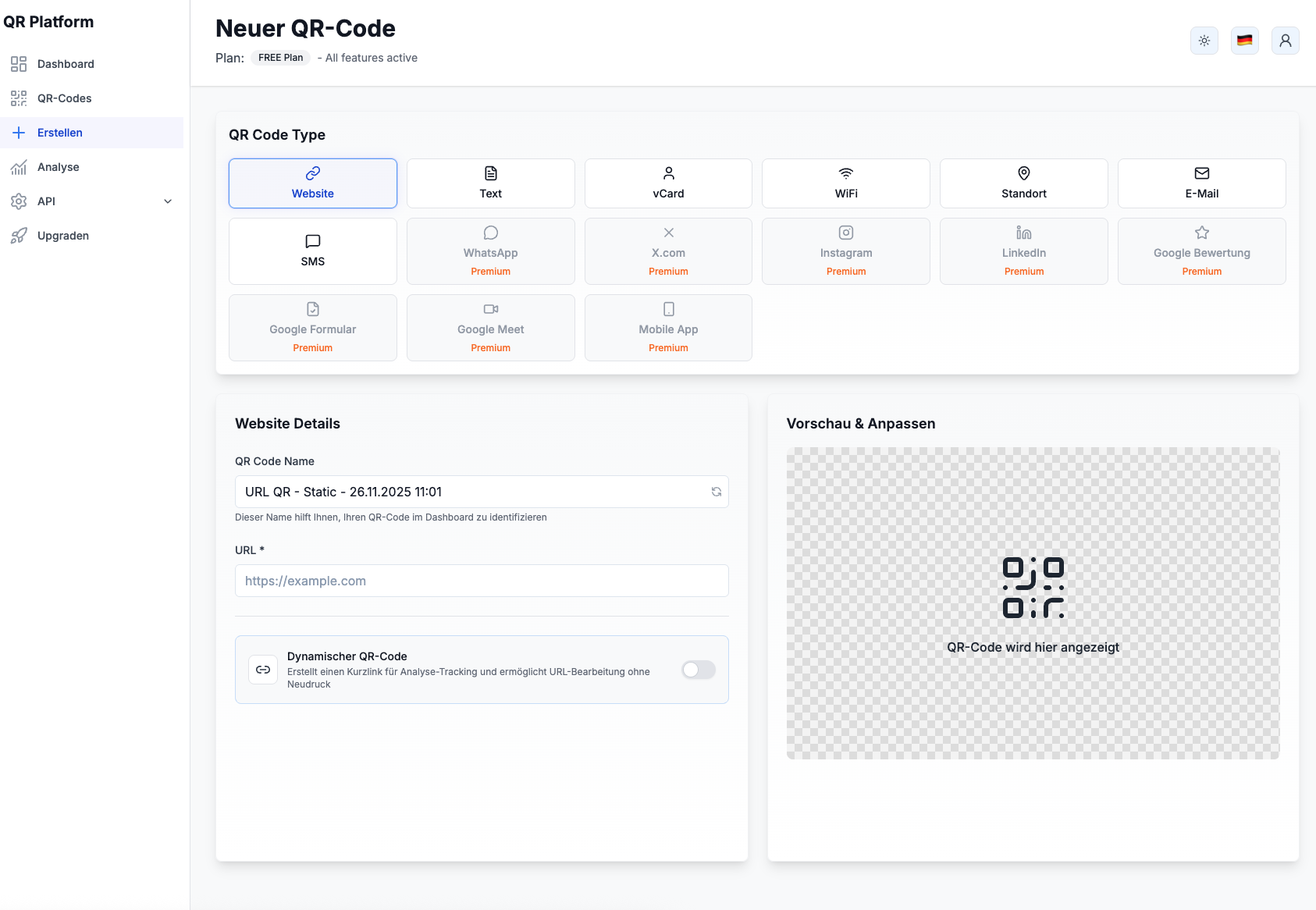Choose the vCard QR code type

tap(669, 183)
